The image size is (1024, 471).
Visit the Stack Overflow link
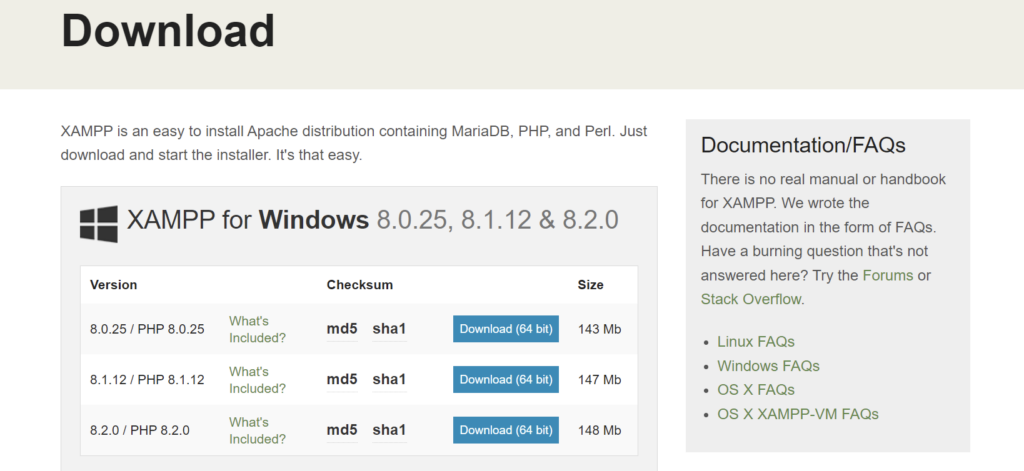[x=750, y=299]
